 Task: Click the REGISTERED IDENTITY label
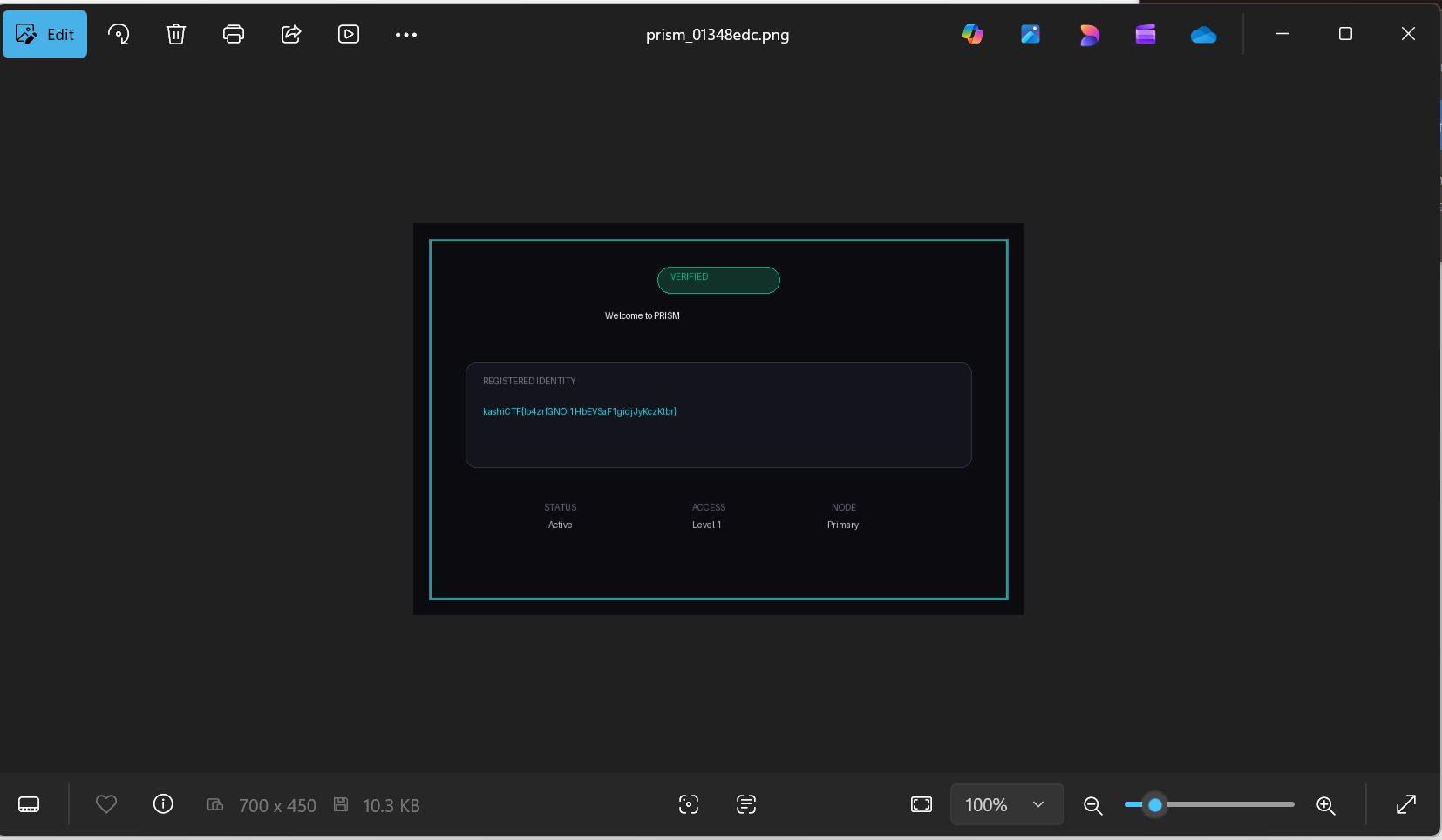tap(529, 381)
